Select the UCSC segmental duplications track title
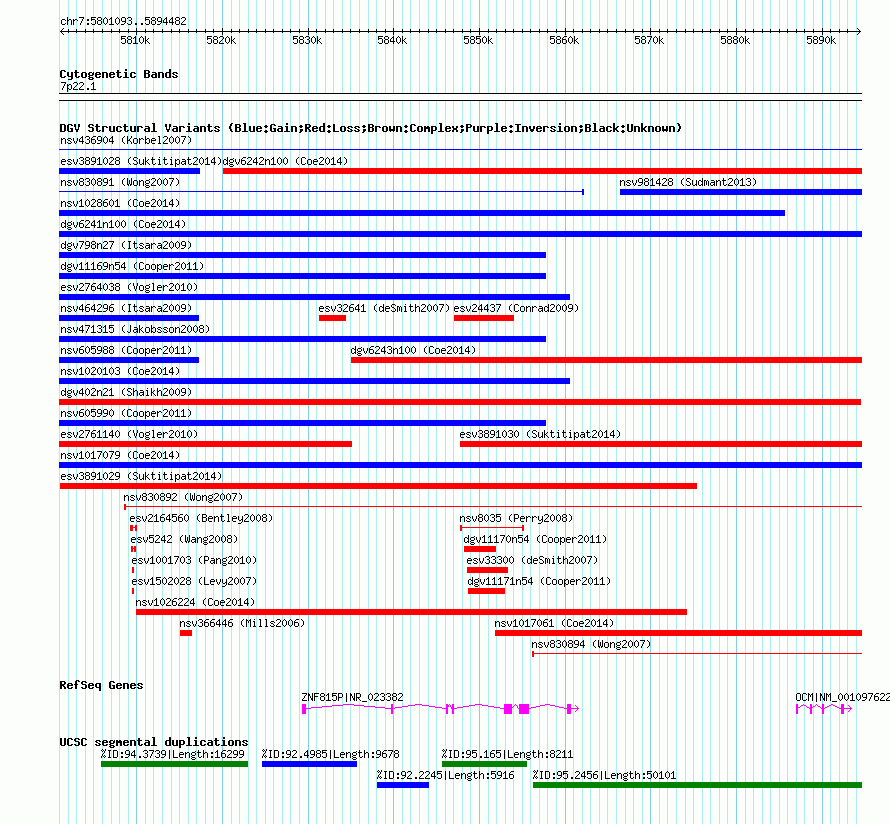This screenshot has width=890, height=824. [x=154, y=742]
